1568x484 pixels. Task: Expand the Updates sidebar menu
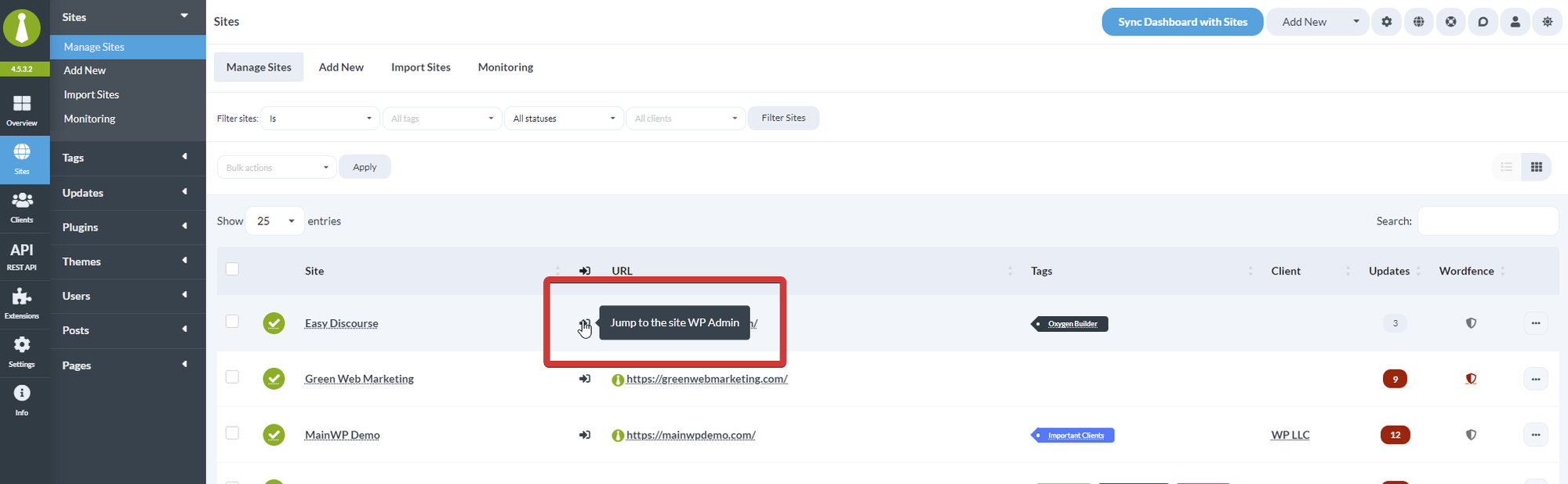[x=128, y=193]
